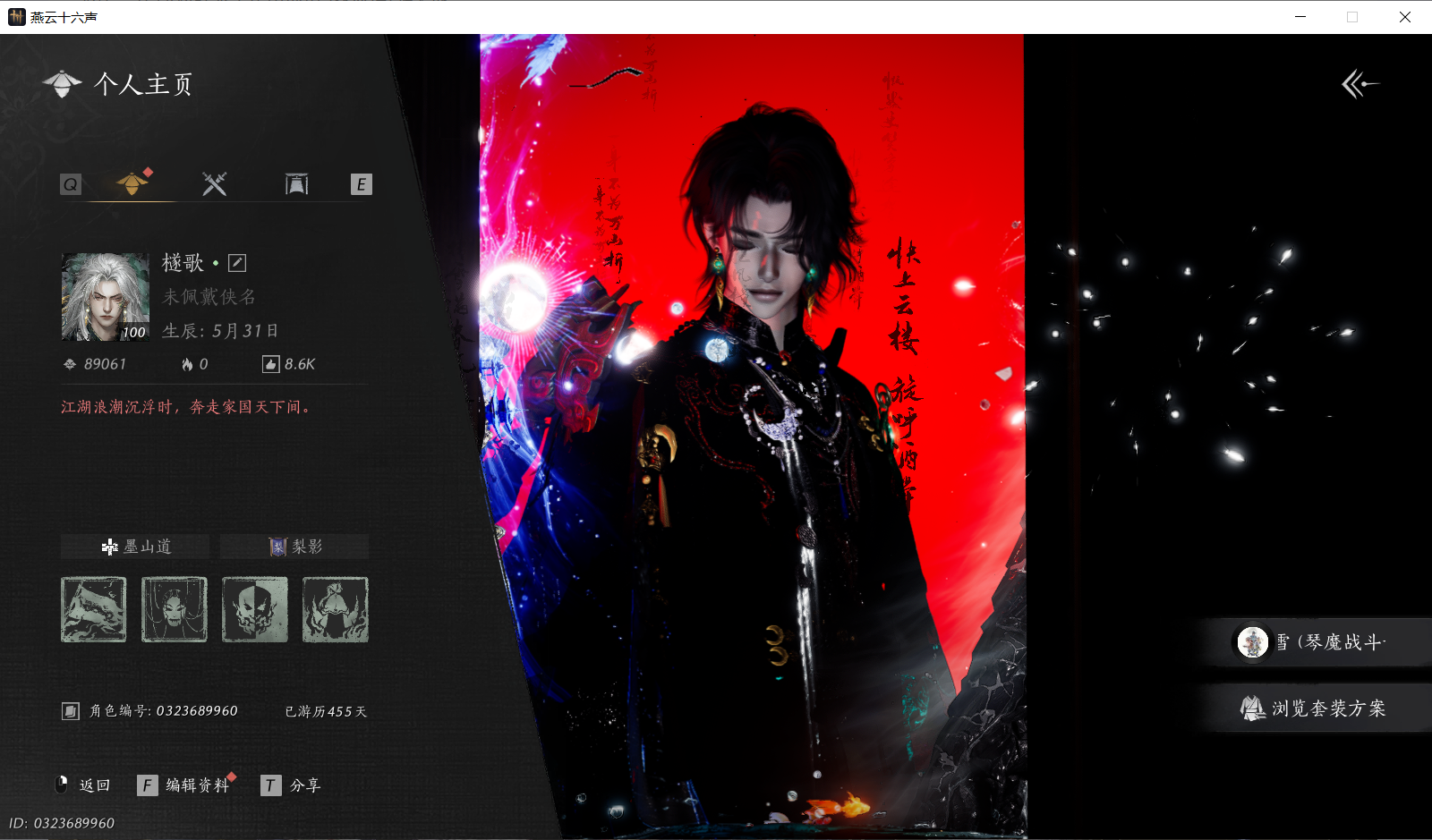Image resolution: width=1432 pixels, height=840 pixels.
Task: Open 浏览套装方案 outfit browser
Action: [x=1314, y=708]
